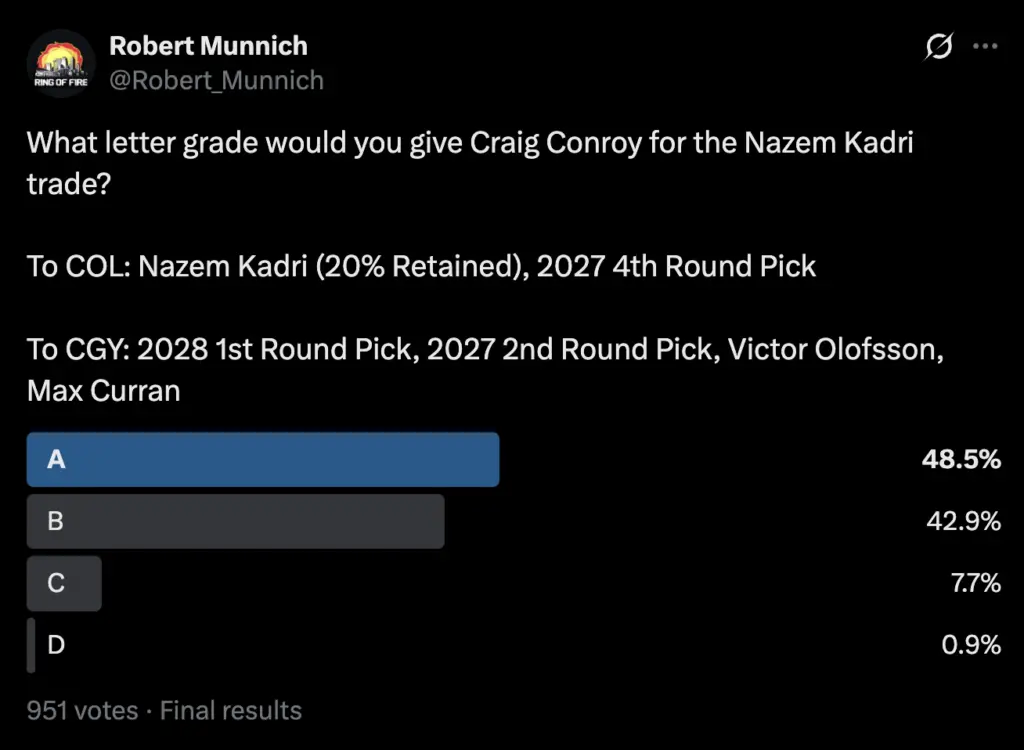Click the 951 votes count
The width and height of the screenshot is (1024, 750).
point(82,710)
